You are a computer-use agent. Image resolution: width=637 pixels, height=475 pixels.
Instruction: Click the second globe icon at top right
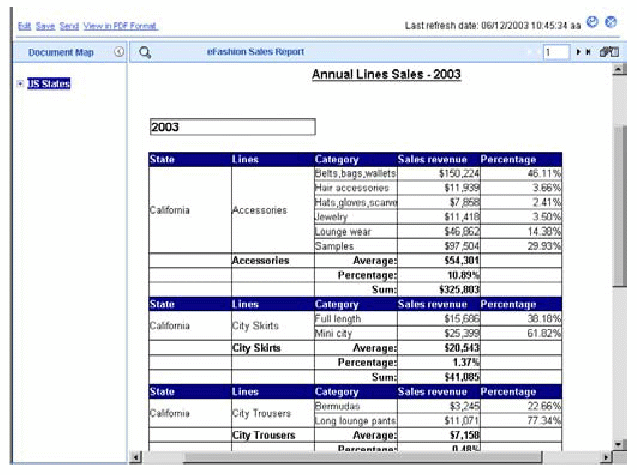611,22
